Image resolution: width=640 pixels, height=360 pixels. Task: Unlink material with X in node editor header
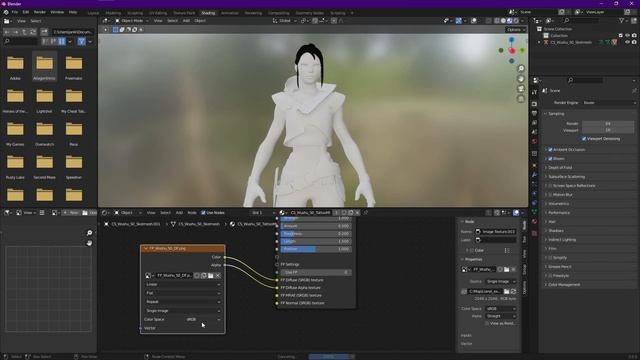click(x=357, y=213)
